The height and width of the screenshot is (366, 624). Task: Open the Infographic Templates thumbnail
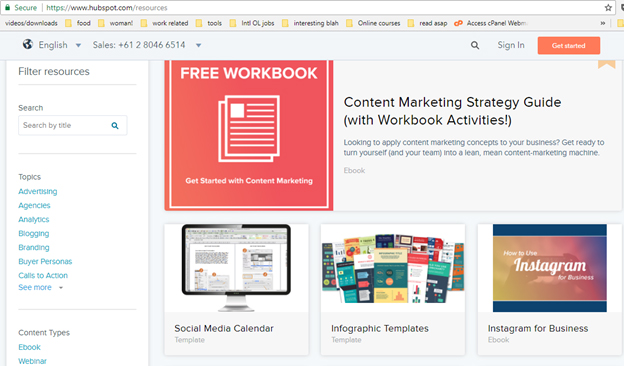tap(393, 268)
